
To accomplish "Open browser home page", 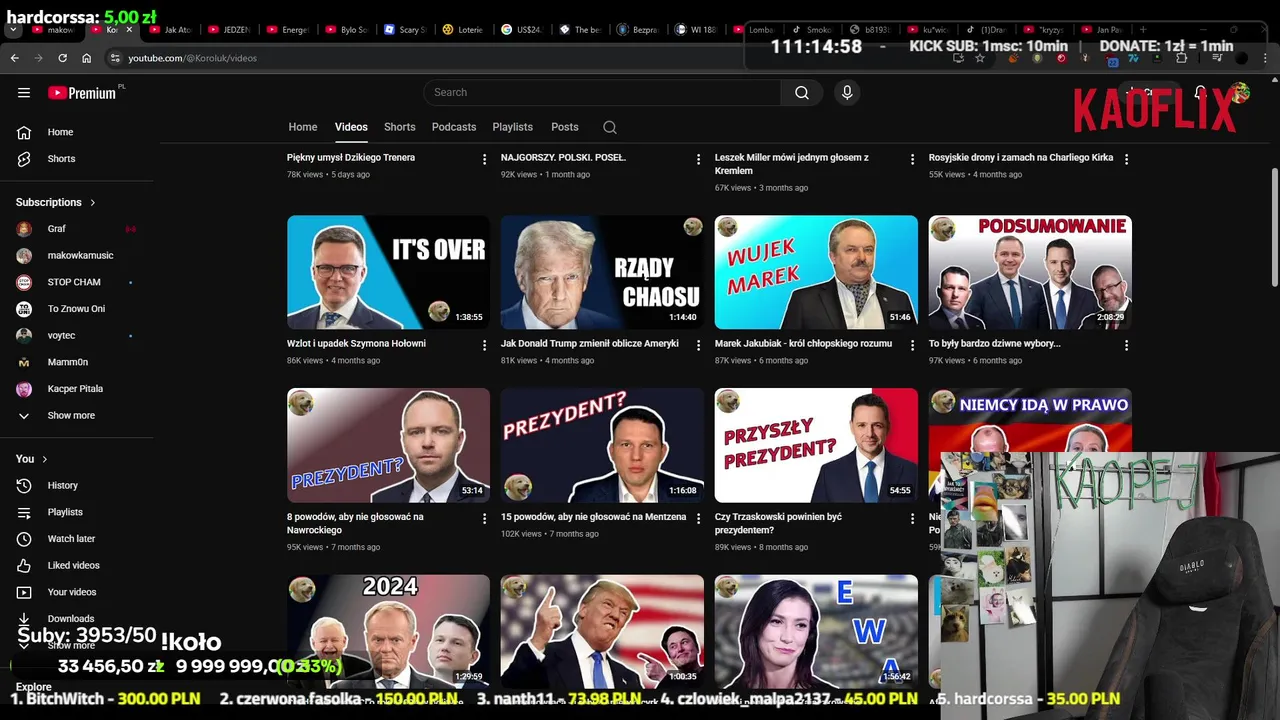I will [x=86, y=58].
